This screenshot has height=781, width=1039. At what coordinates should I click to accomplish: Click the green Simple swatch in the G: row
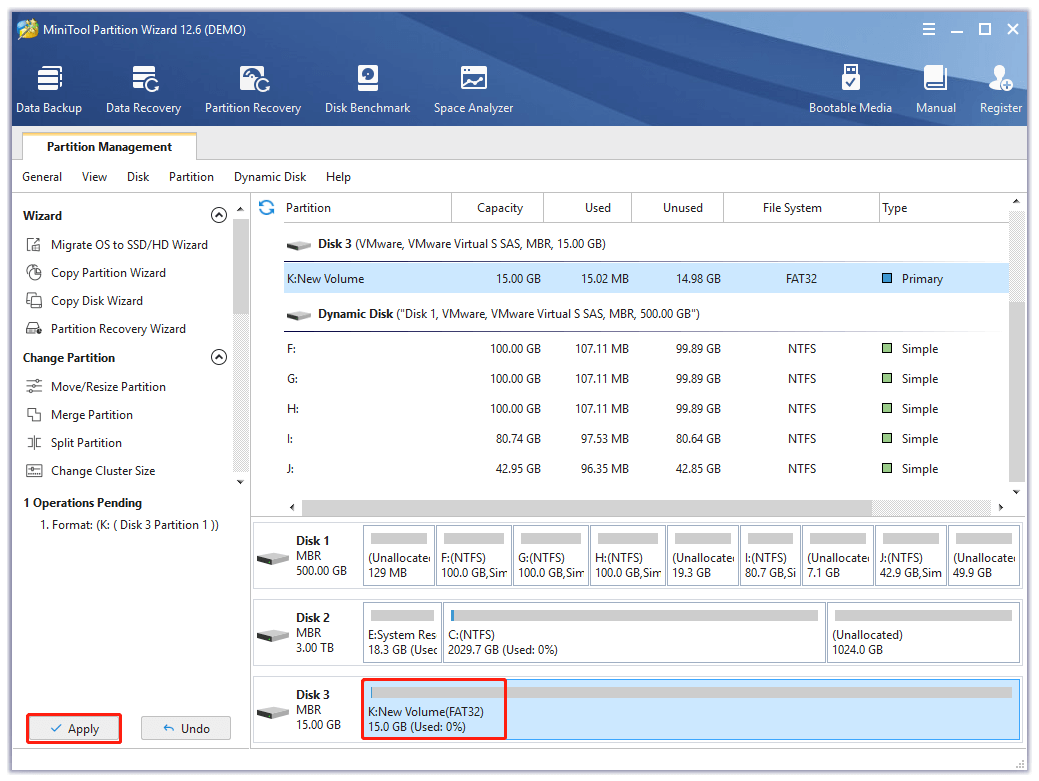887,378
